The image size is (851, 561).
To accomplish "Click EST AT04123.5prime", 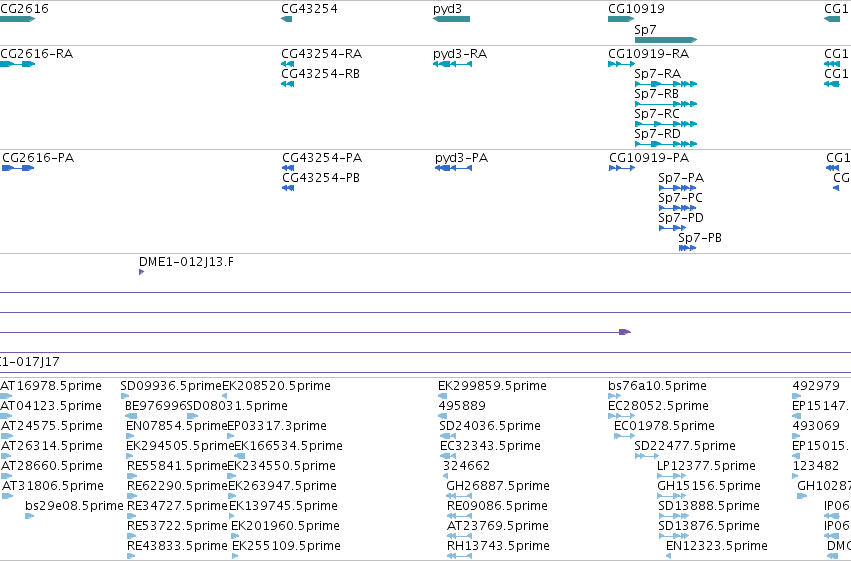I will (51, 406).
